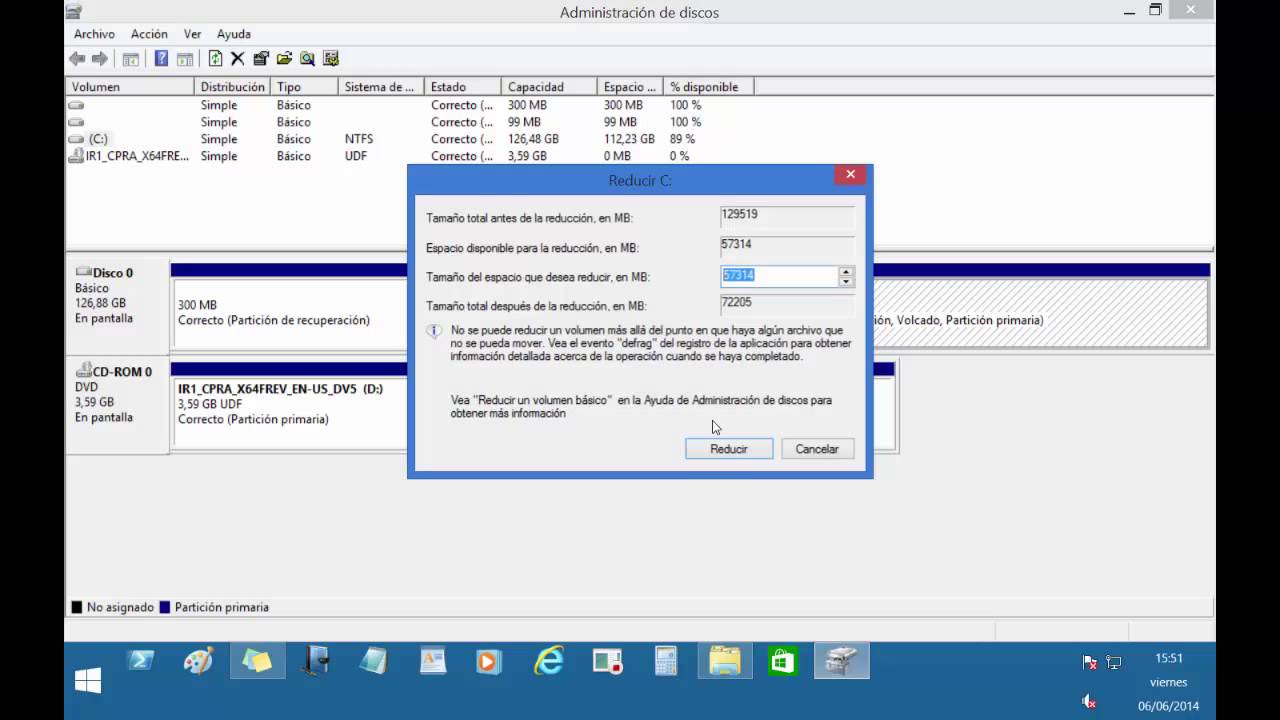Click the last toolbar settings-list icon
The width and height of the screenshot is (1280, 720).
[x=331, y=59]
